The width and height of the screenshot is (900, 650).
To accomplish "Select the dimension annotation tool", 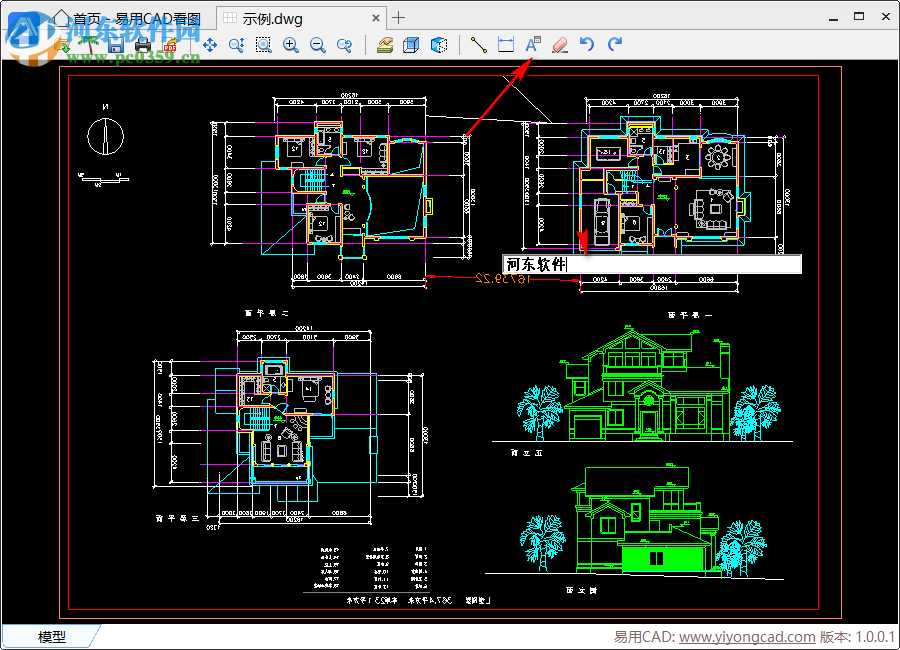I will click(505, 45).
